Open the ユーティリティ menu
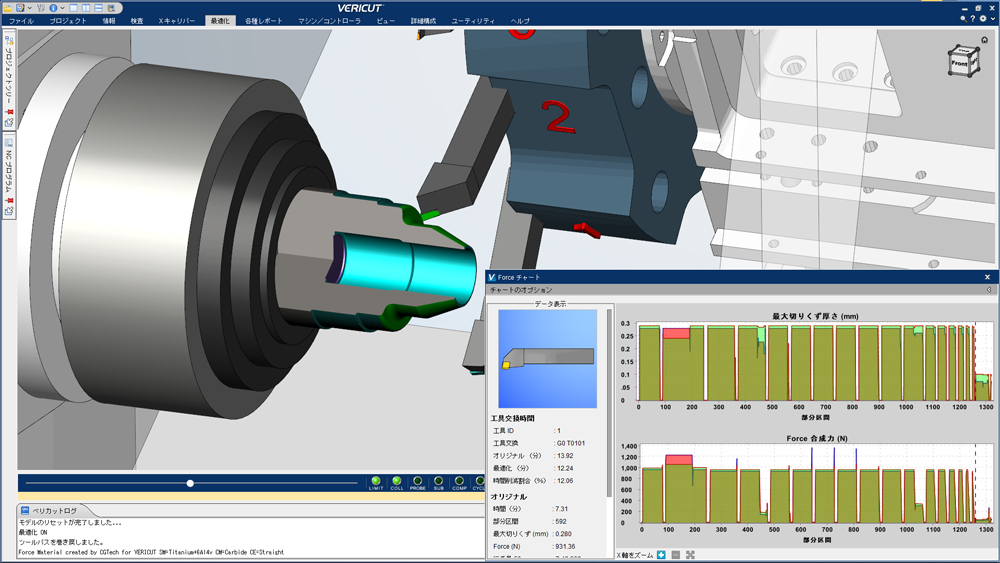1000x563 pixels. point(473,21)
